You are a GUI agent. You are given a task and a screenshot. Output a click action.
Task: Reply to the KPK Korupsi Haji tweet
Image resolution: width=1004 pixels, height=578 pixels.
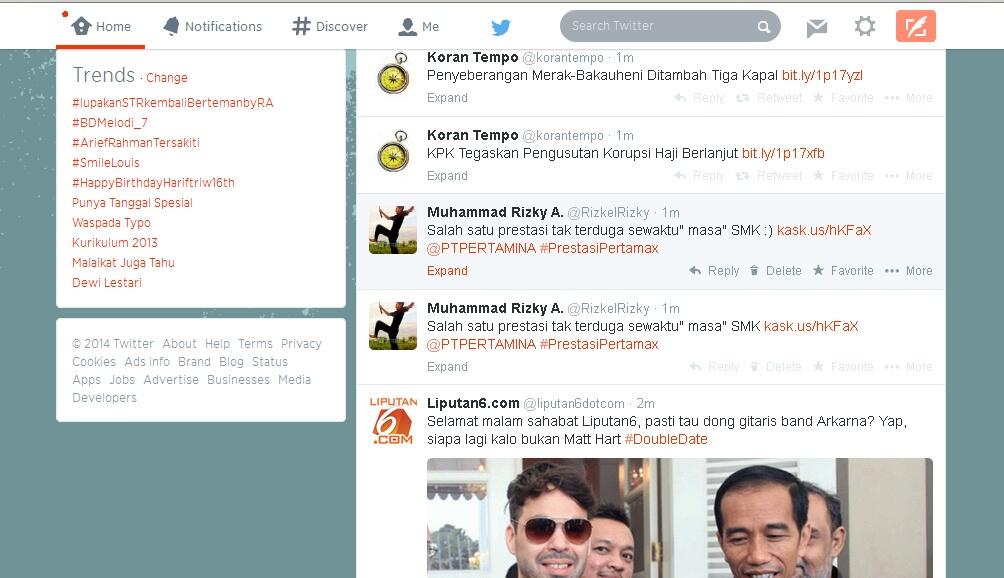tap(699, 175)
